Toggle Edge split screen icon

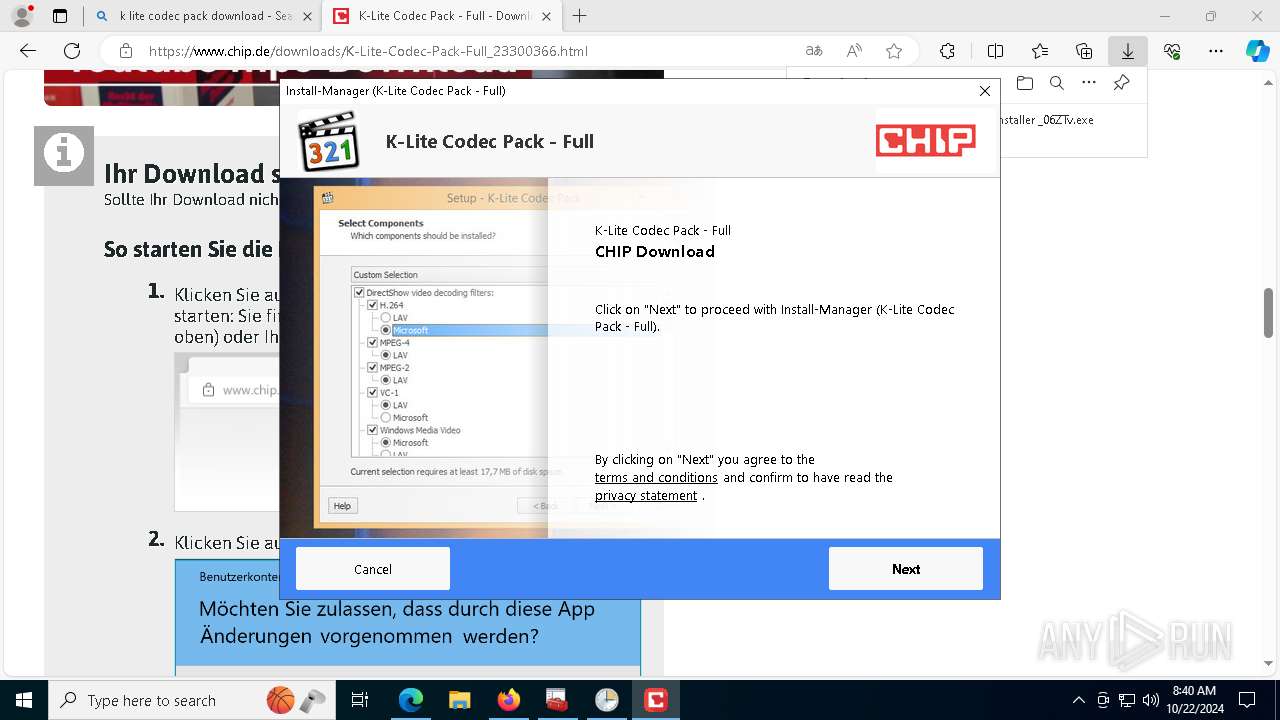(x=995, y=51)
